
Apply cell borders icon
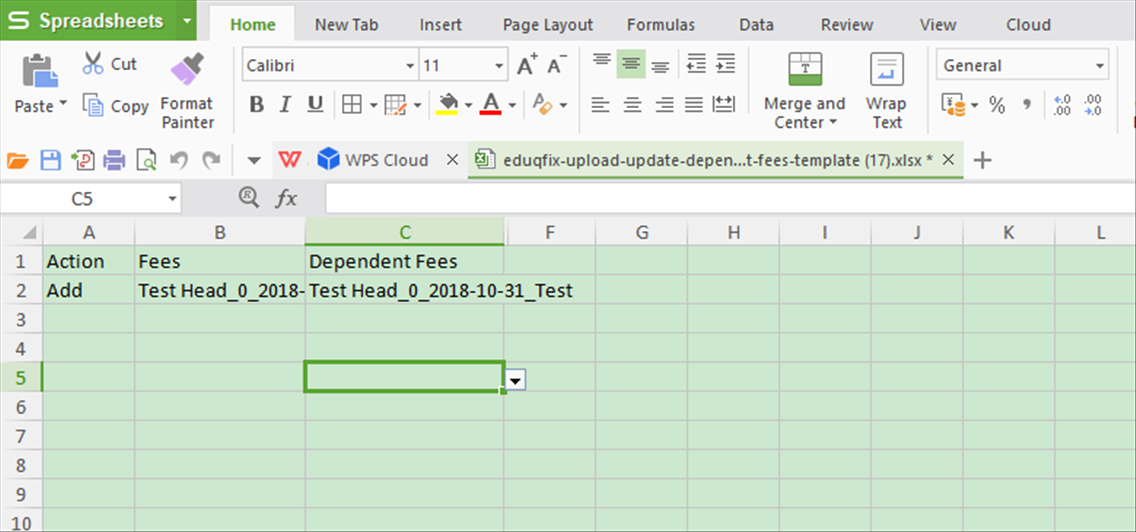point(351,105)
